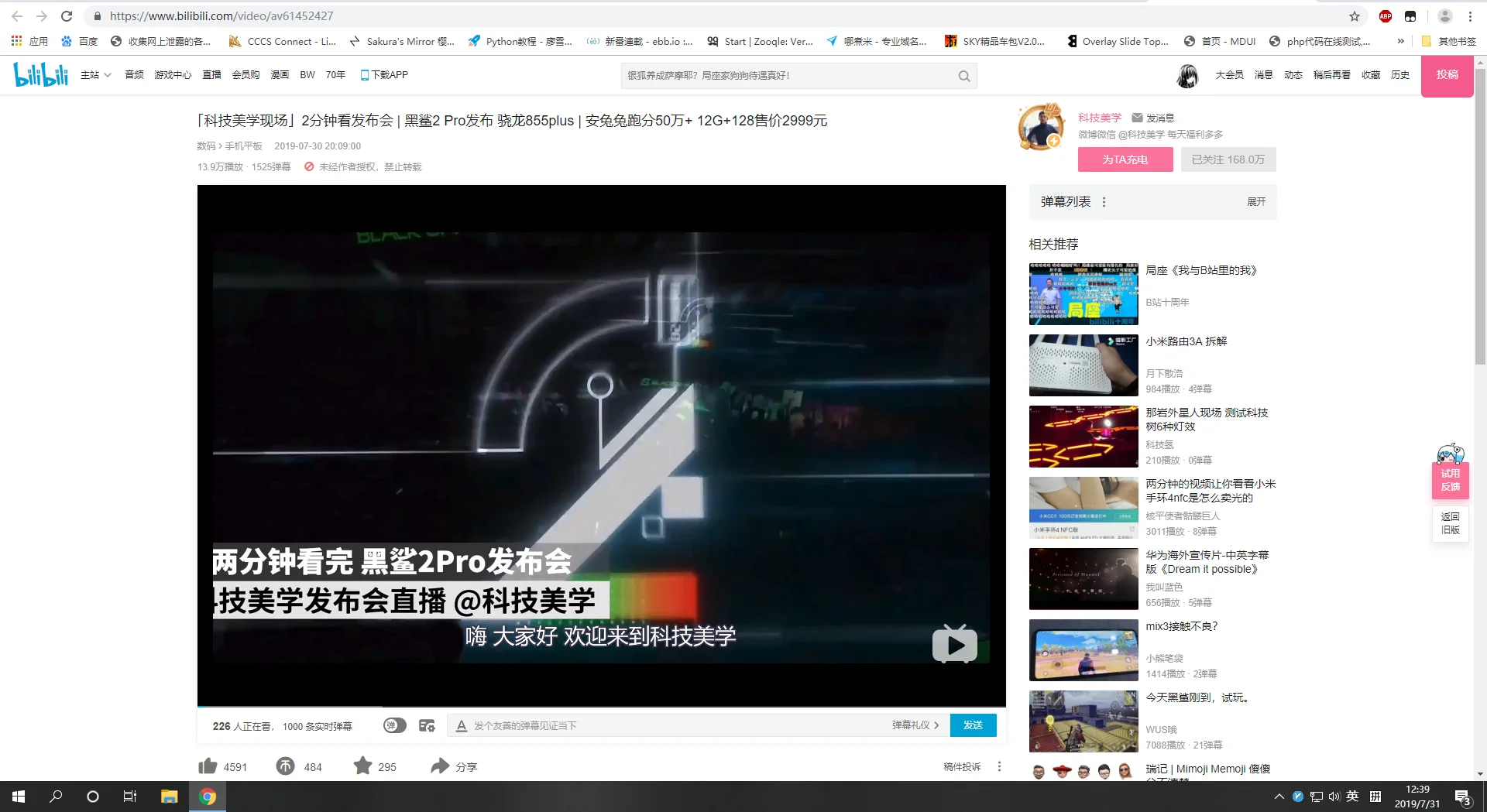1487x812 pixels.
Task: Open File Explorer from taskbar
Action: [x=169, y=797]
